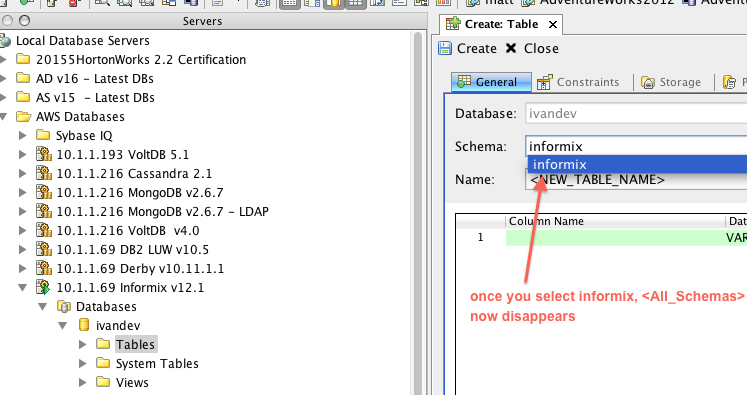
Task: Click the Derby v10.11.1.1 server icon
Action: 44,269
